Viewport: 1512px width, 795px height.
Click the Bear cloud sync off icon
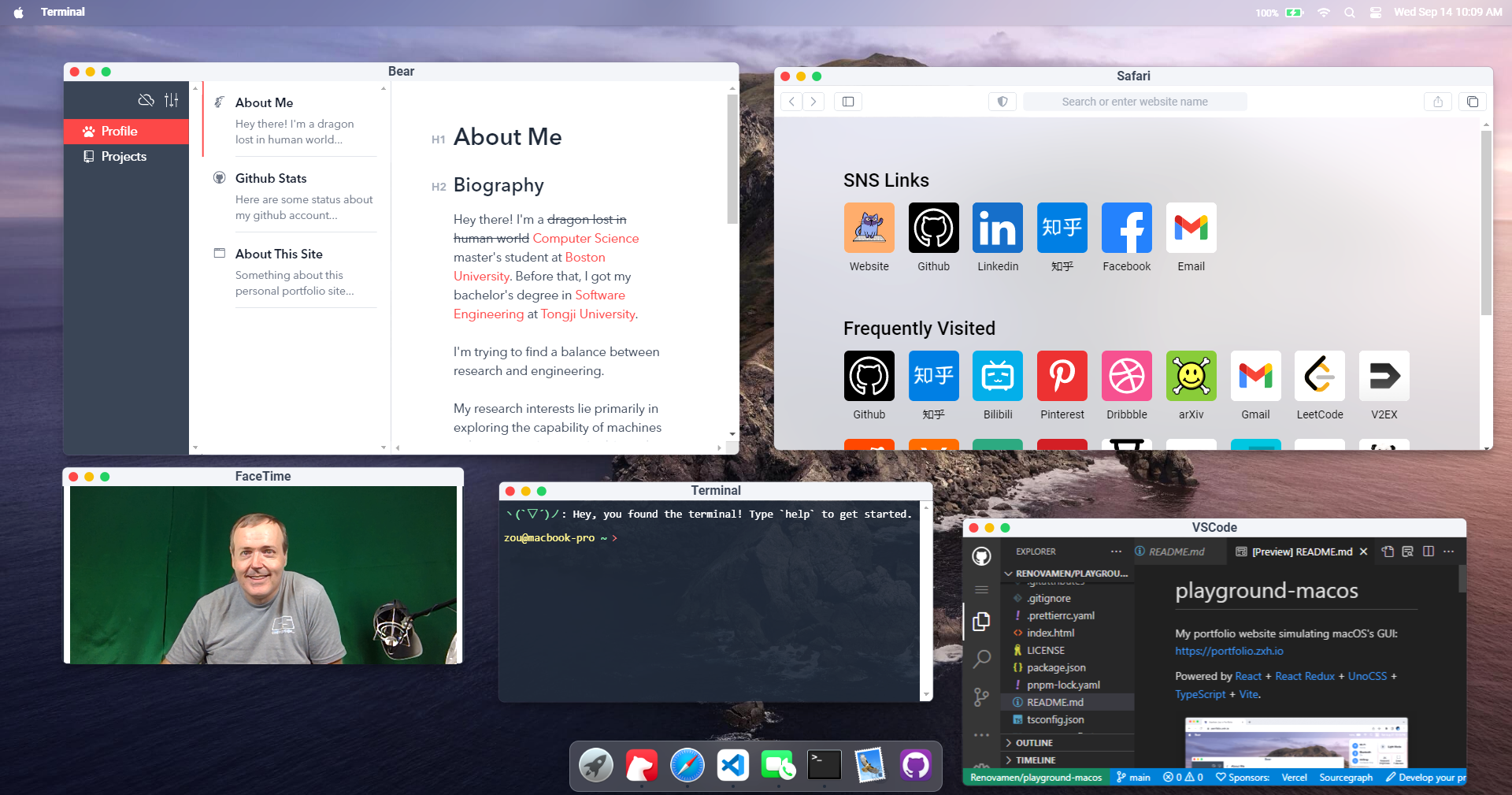click(146, 100)
